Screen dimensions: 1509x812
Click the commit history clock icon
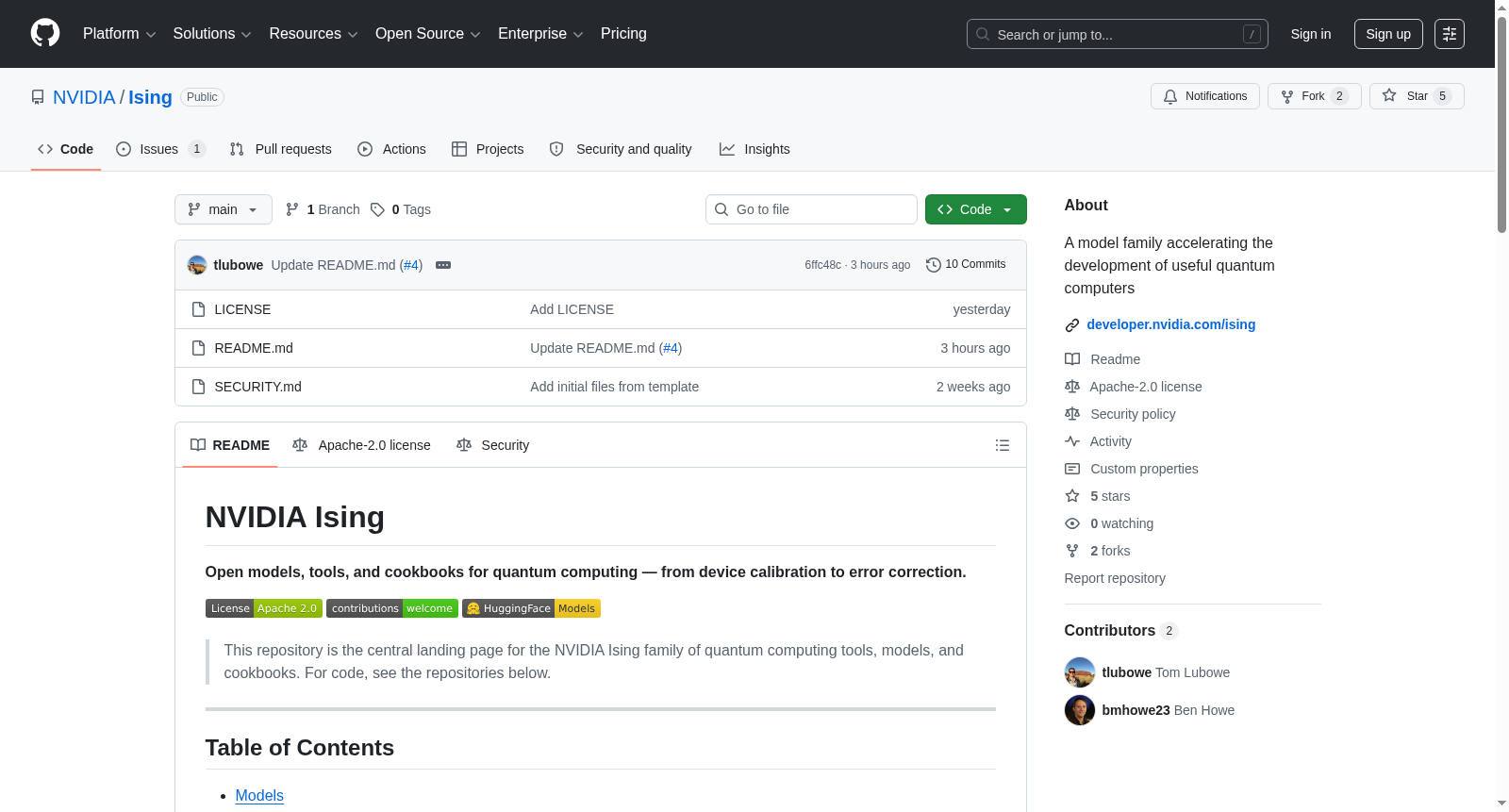click(x=934, y=265)
